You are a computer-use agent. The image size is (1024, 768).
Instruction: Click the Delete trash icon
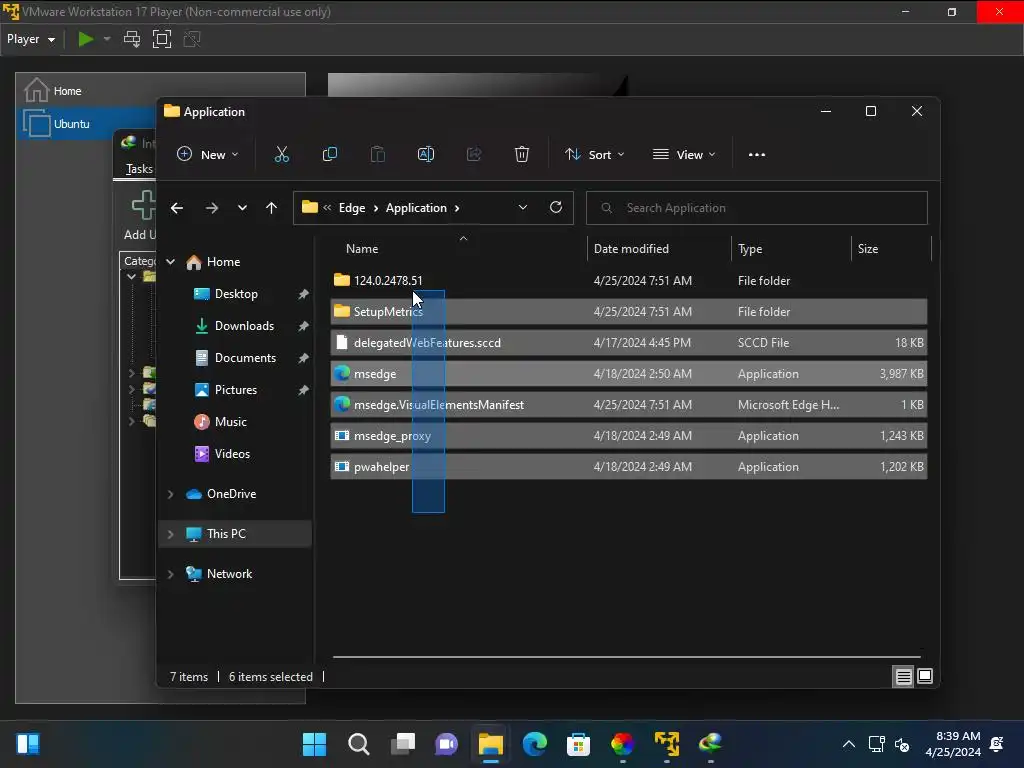(521, 155)
